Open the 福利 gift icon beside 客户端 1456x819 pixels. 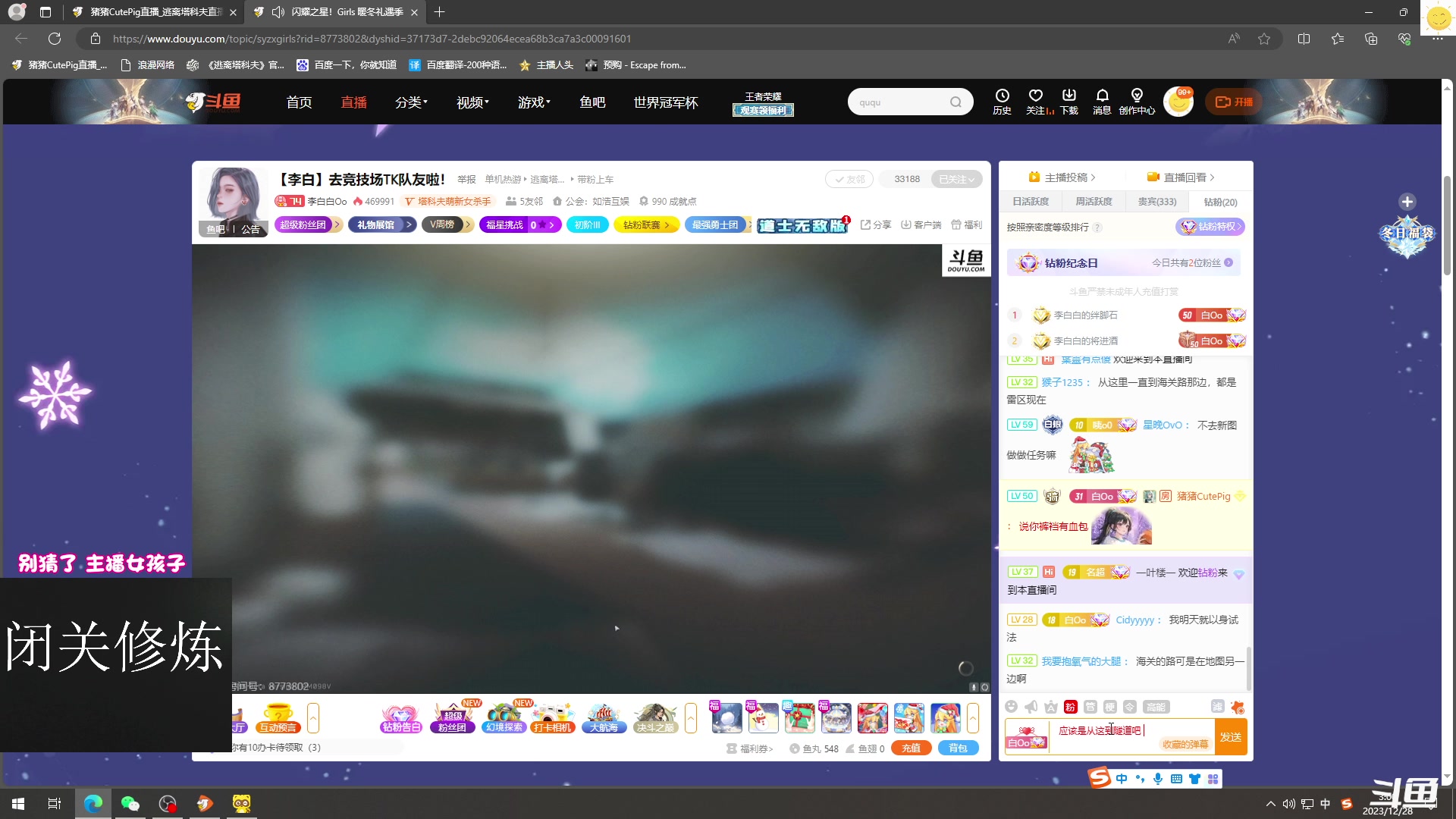pos(967,225)
